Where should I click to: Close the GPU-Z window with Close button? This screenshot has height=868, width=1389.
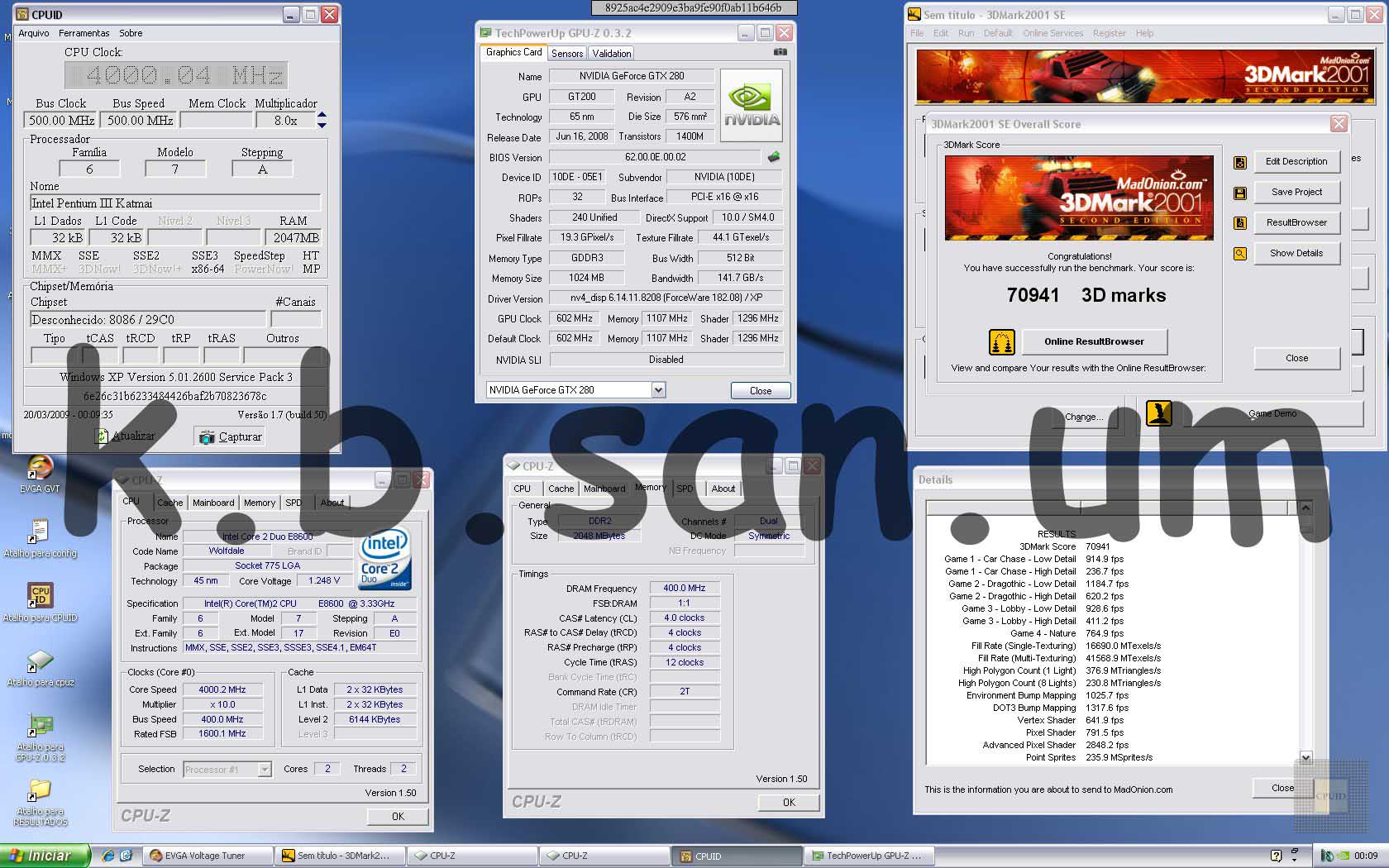tap(761, 391)
